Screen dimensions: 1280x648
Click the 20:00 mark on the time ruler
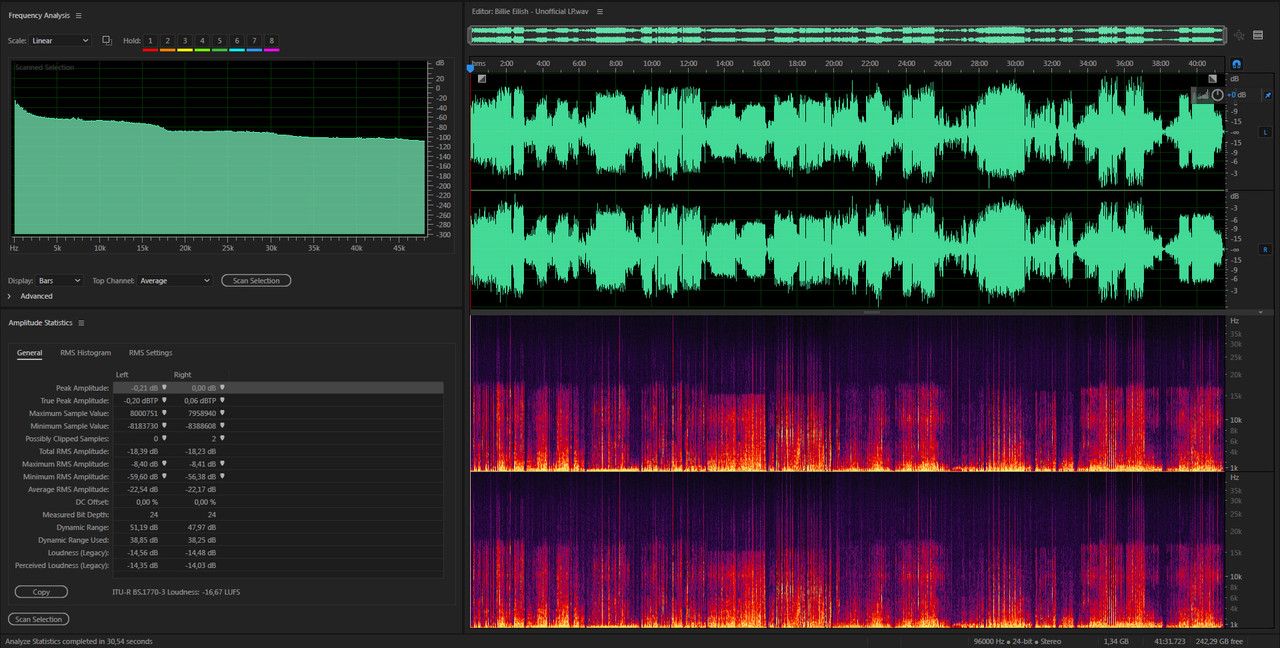click(834, 63)
